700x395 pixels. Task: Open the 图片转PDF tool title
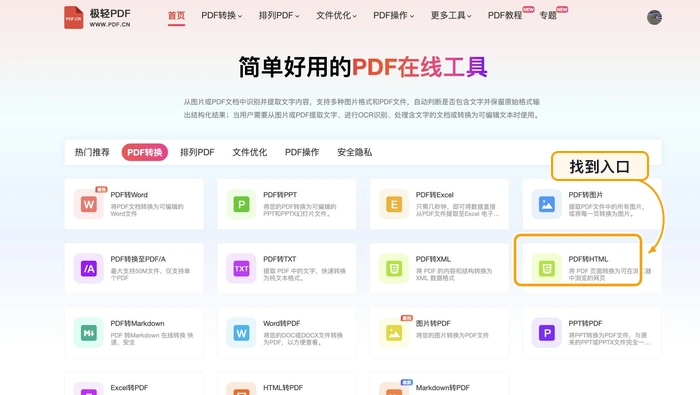pos(433,324)
